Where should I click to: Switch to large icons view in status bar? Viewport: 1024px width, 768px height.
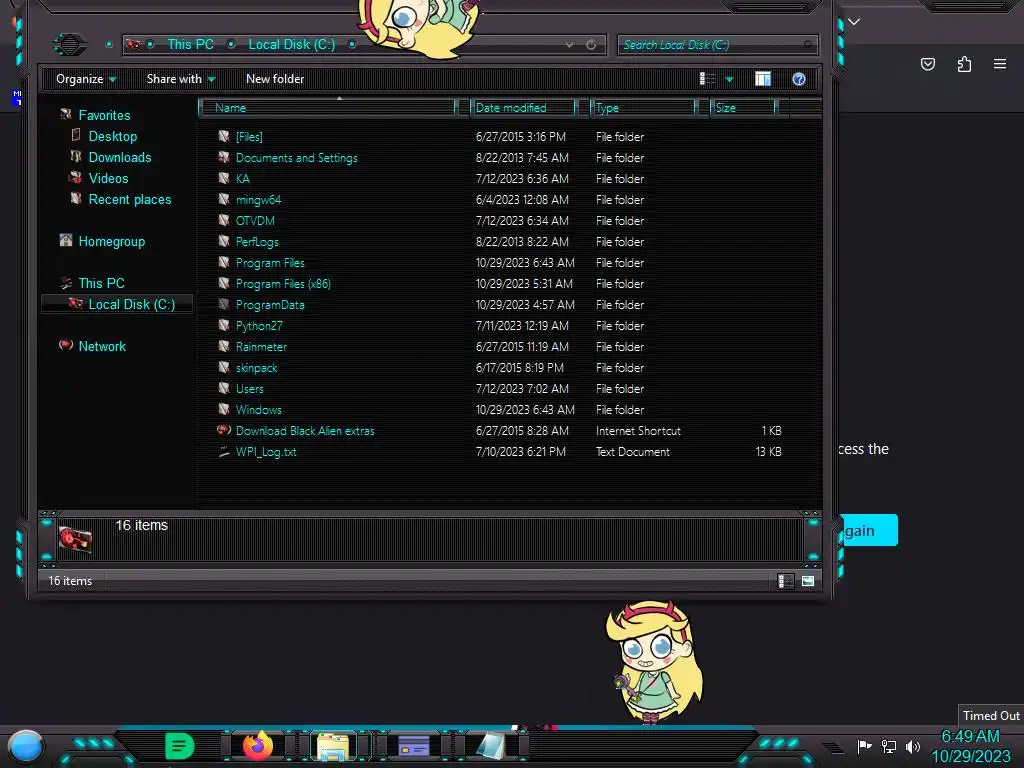pos(808,581)
